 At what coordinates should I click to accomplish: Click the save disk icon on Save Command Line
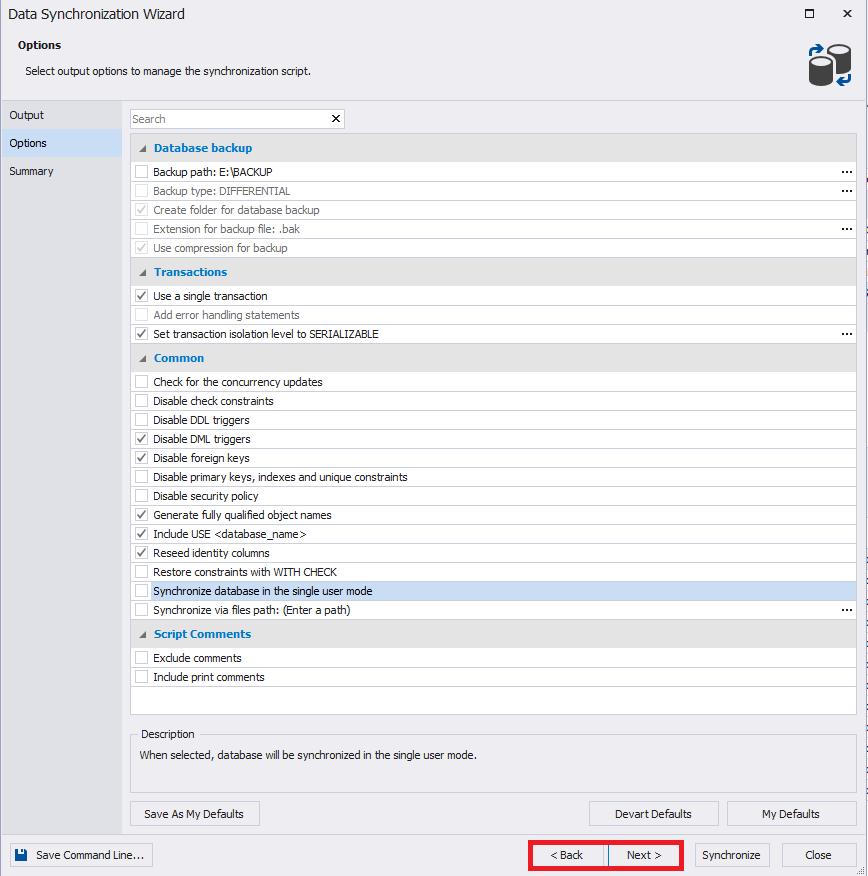[21, 854]
